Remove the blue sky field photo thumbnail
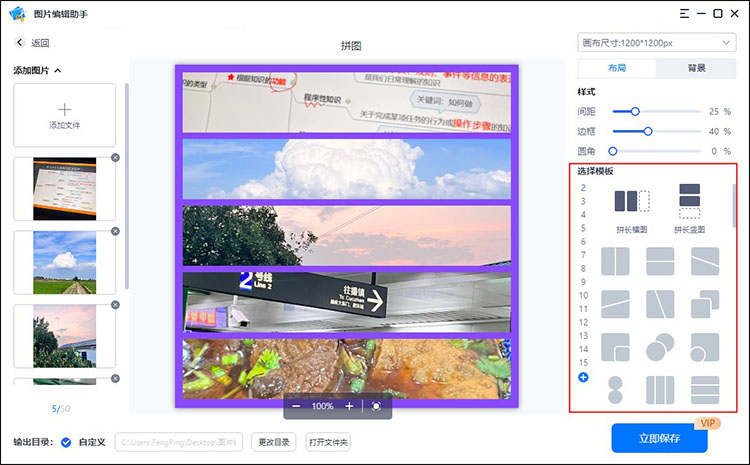Screen dimensions: 750x465 (115, 231)
